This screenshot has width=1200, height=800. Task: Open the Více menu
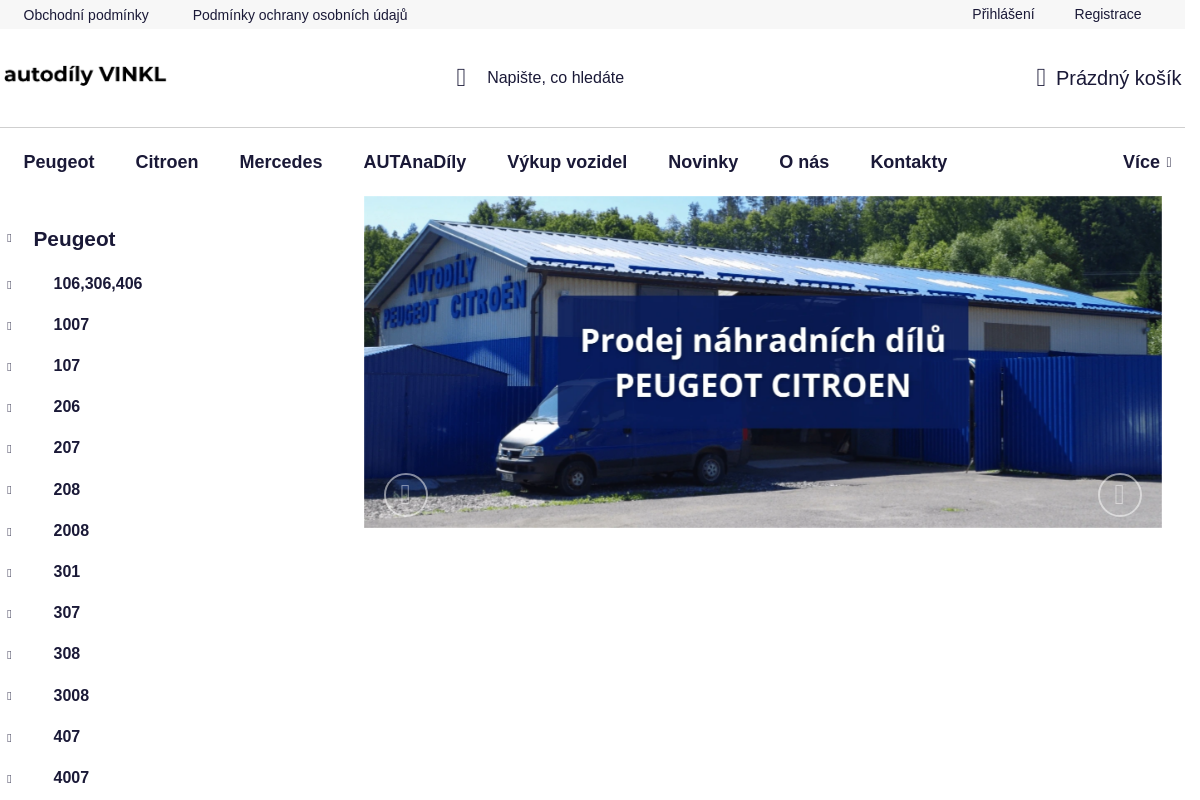point(1141,162)
